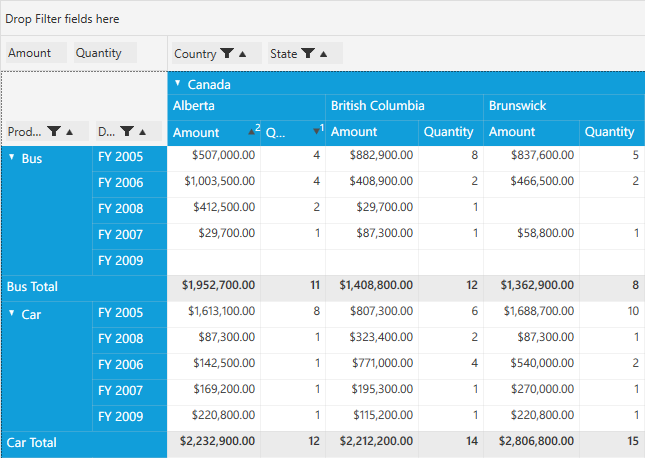645x458 pixels.
Task: Select the Brunswick column header
Action: click(517, 106)
